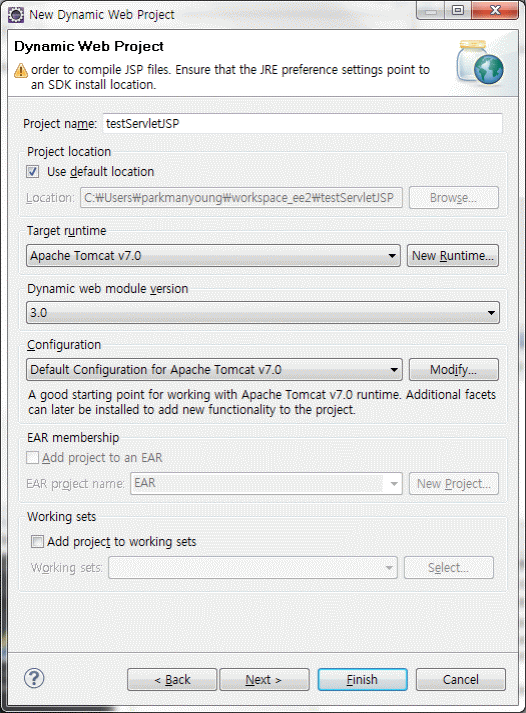The height and width of the screenshot is (713, 526).
Task: Go to the Next wizard page
Action: click(x=264, y=679)
